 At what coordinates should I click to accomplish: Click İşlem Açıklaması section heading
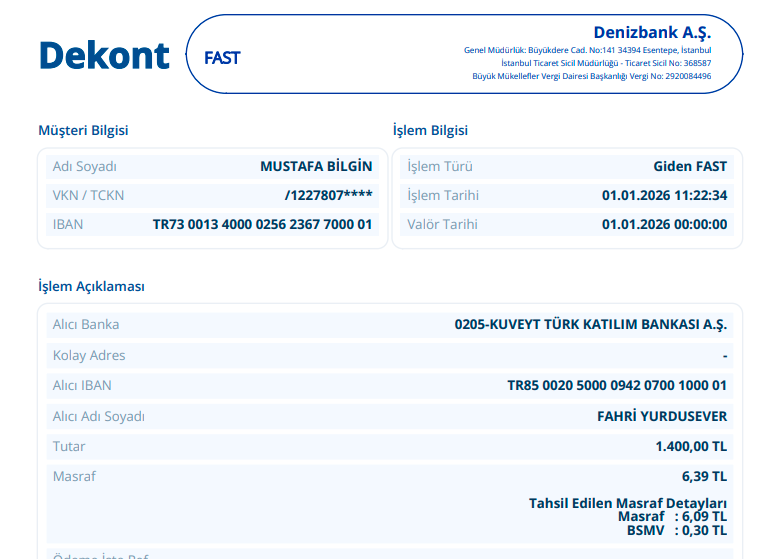pos(91,286)
